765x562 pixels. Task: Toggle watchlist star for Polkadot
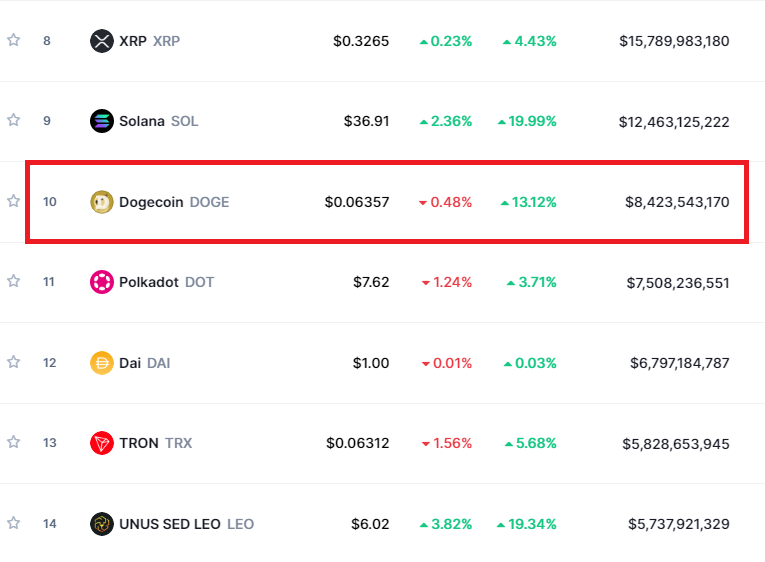[x=14, y=281]
